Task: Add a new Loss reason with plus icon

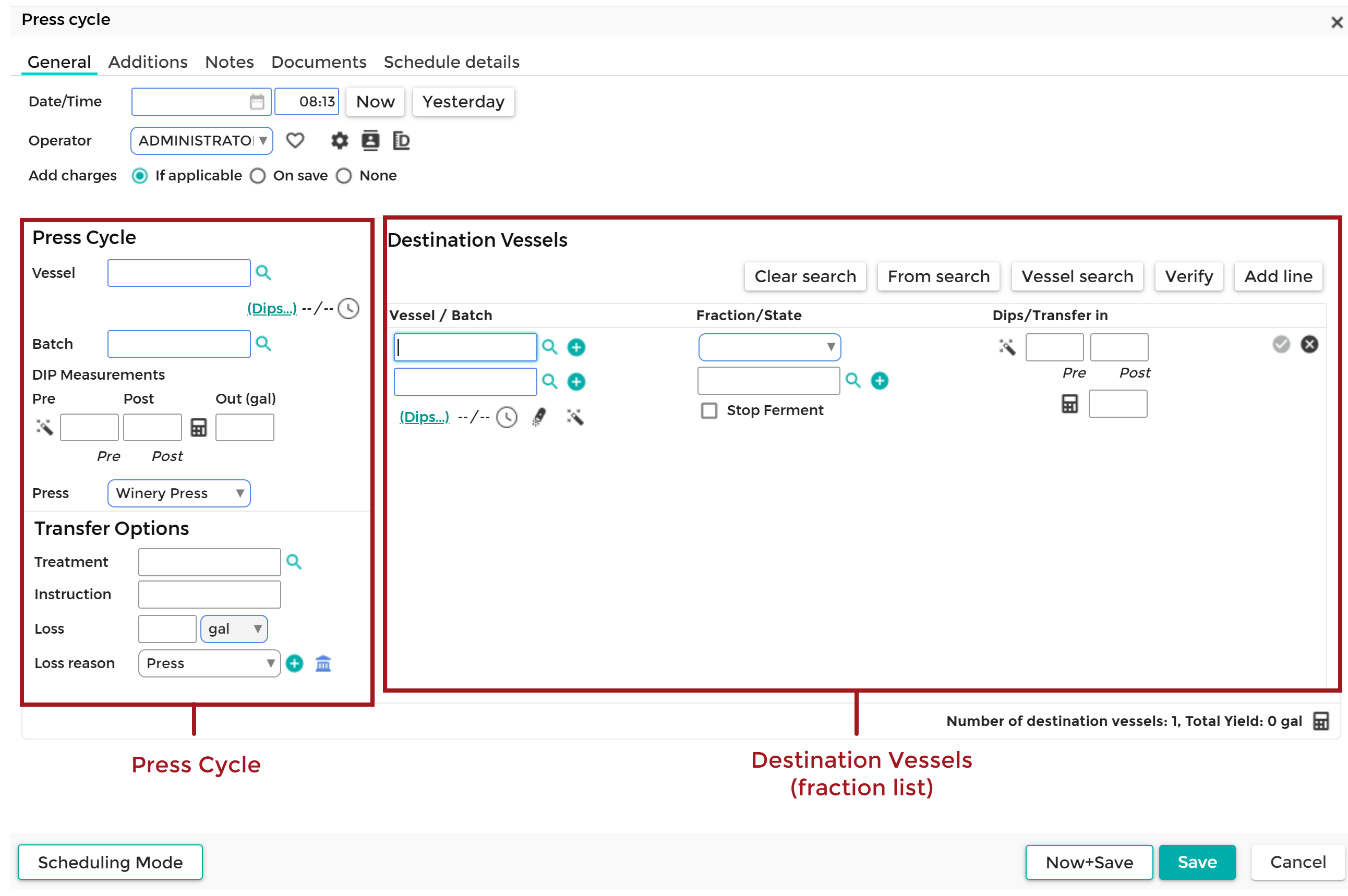Action: [294, 663]
